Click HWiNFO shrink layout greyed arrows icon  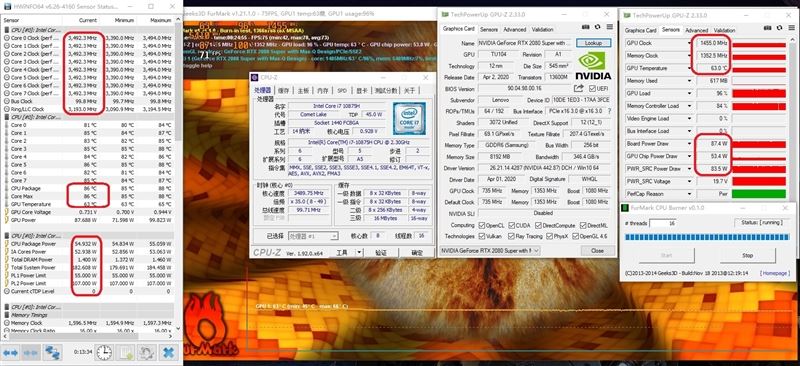(31, 352)
